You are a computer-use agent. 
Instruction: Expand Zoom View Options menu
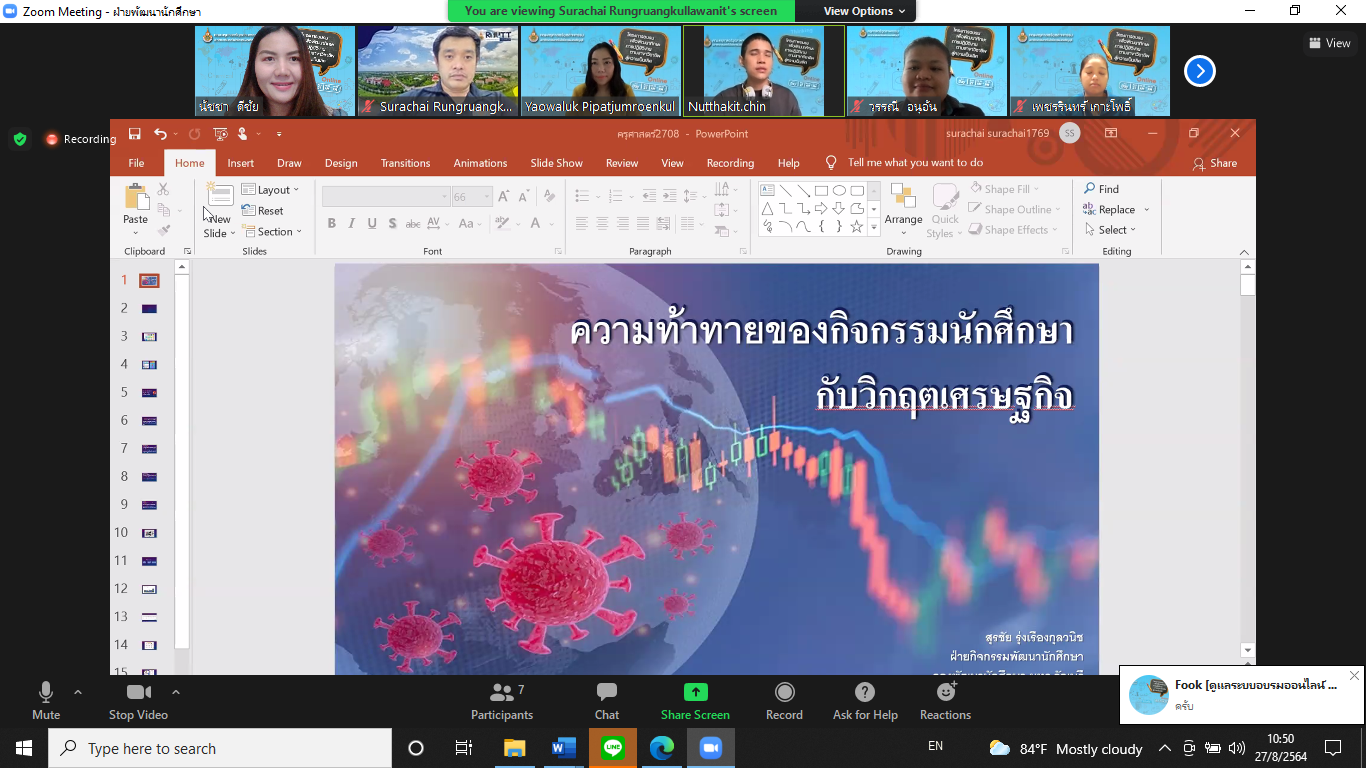[x=864, y=11]
